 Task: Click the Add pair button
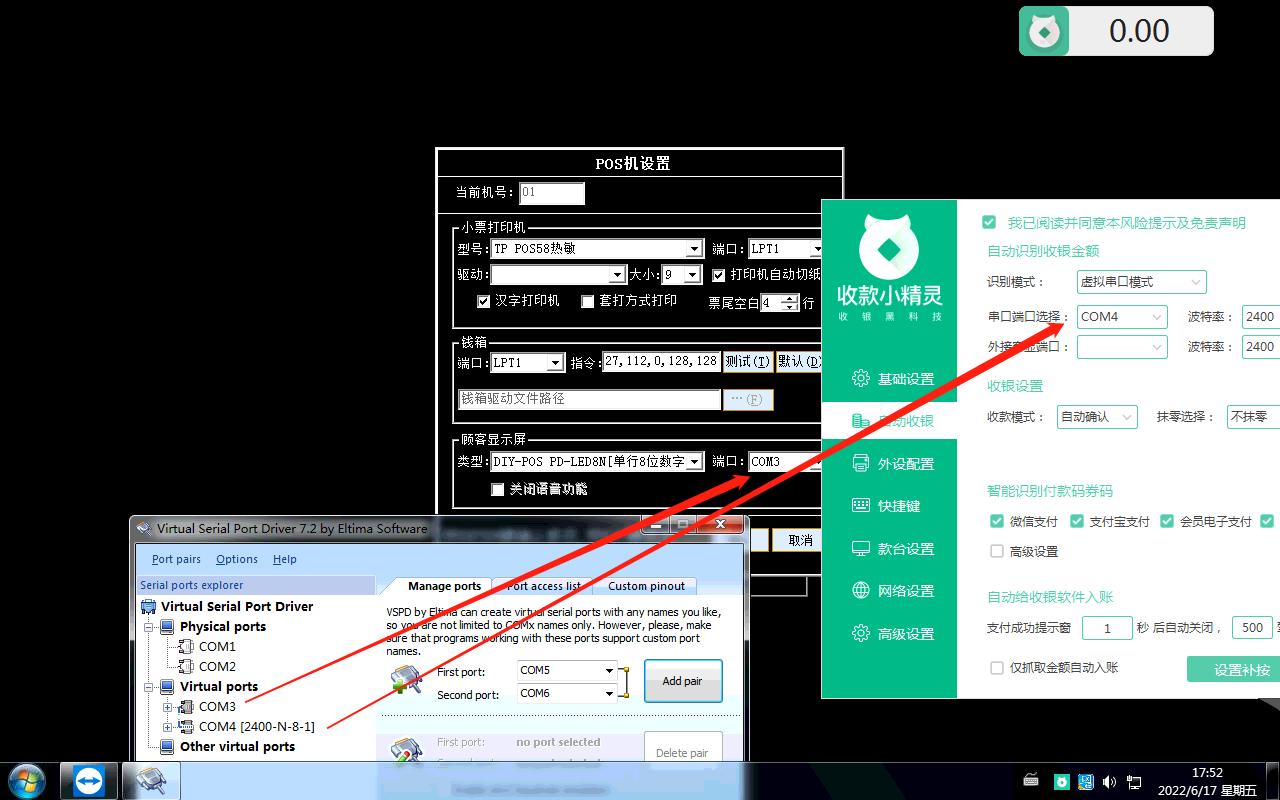[682, 681]
